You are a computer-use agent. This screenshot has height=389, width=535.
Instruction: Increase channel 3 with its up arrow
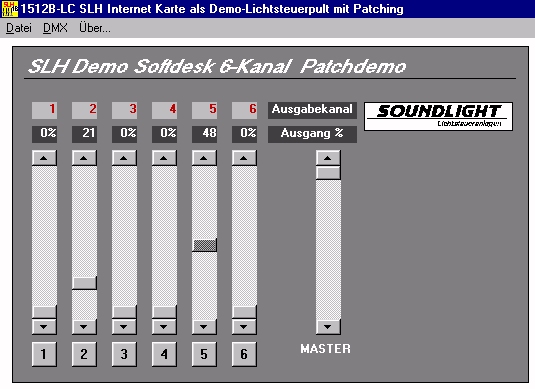pyautogui.click(x=124, y=158)
